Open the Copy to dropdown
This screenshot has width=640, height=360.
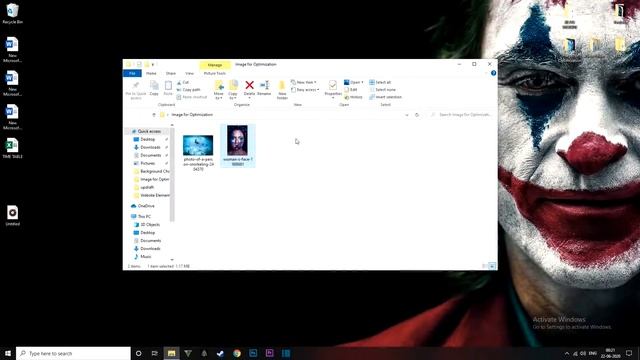pos(233,90)
